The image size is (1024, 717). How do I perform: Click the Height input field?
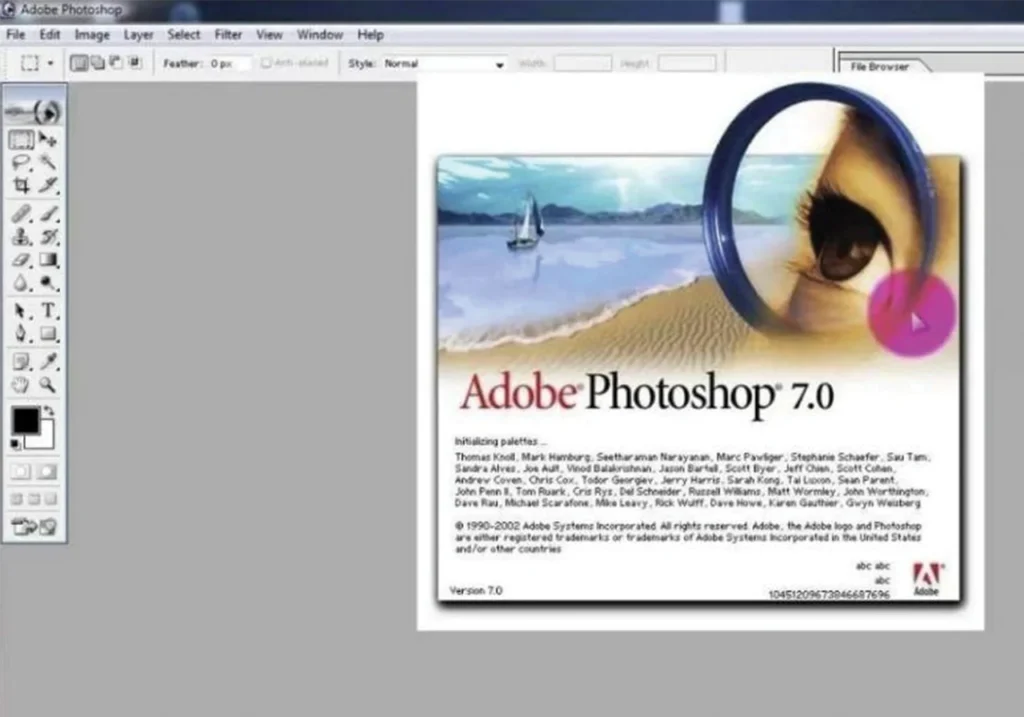tap(687, 63)
